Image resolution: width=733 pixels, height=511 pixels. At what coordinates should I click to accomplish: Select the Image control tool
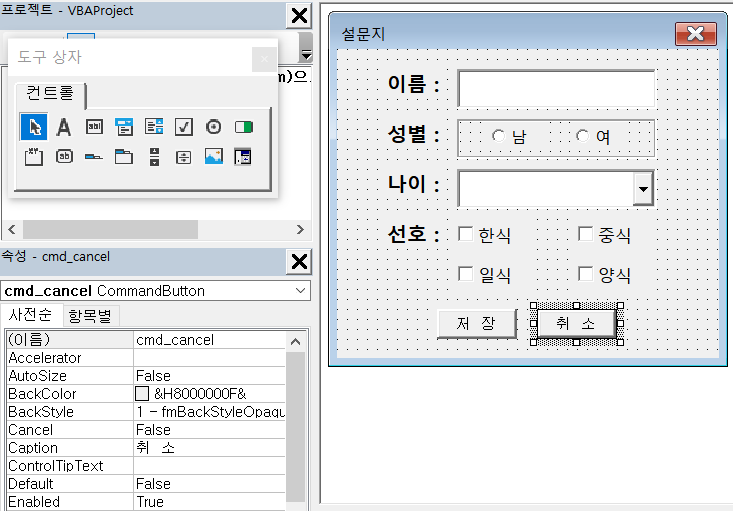(x=214, y=157)
